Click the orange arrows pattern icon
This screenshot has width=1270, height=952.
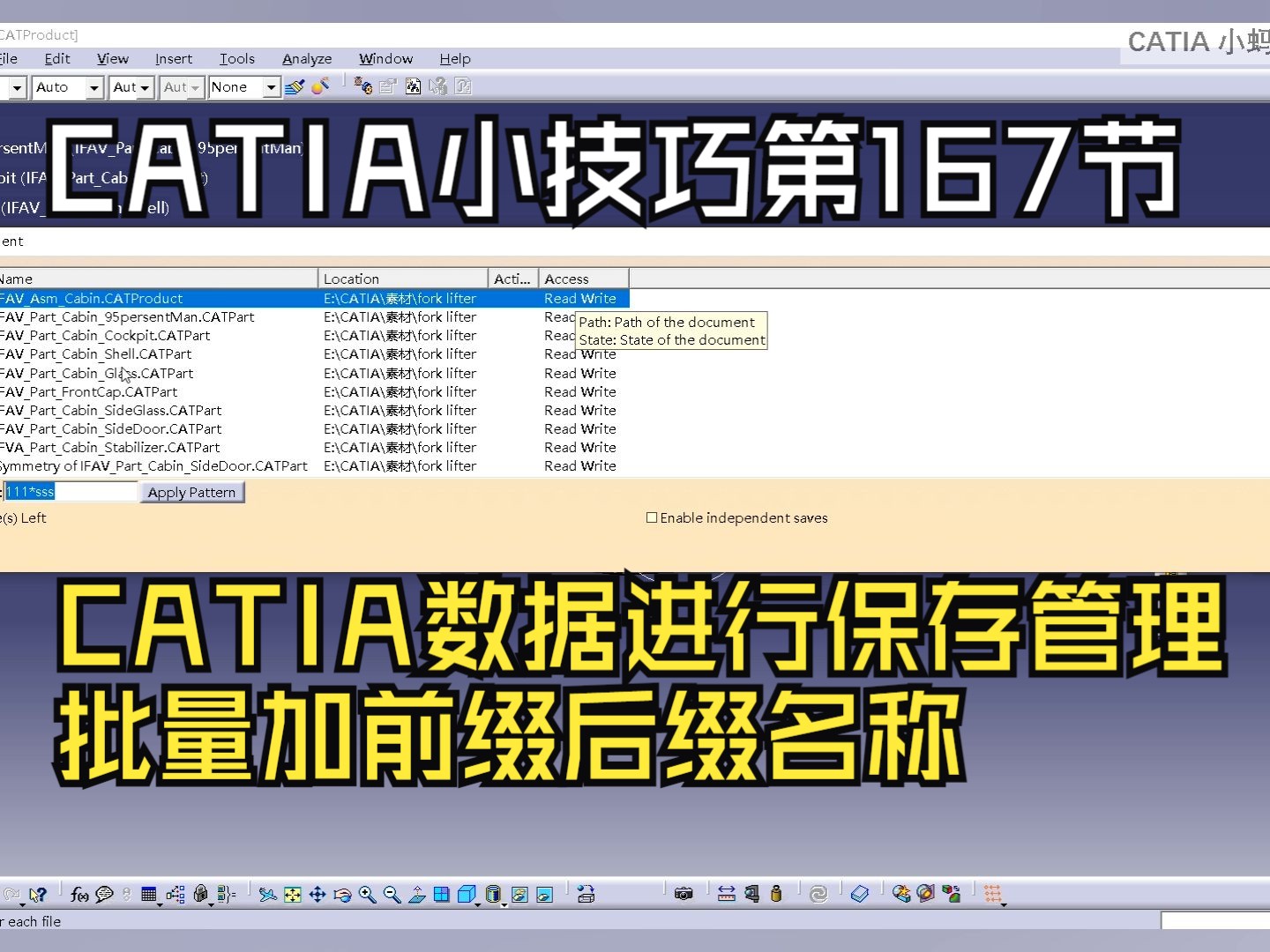[x=993, y=895]
